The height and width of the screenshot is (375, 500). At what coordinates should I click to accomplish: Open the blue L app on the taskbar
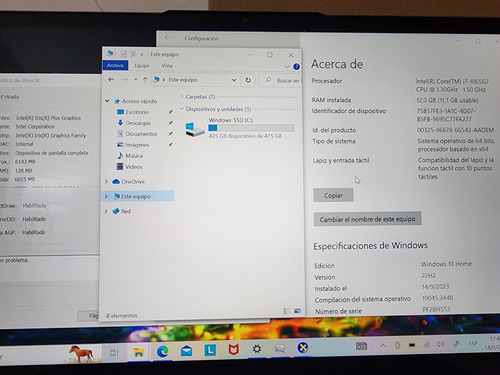(x=210, y=350)
